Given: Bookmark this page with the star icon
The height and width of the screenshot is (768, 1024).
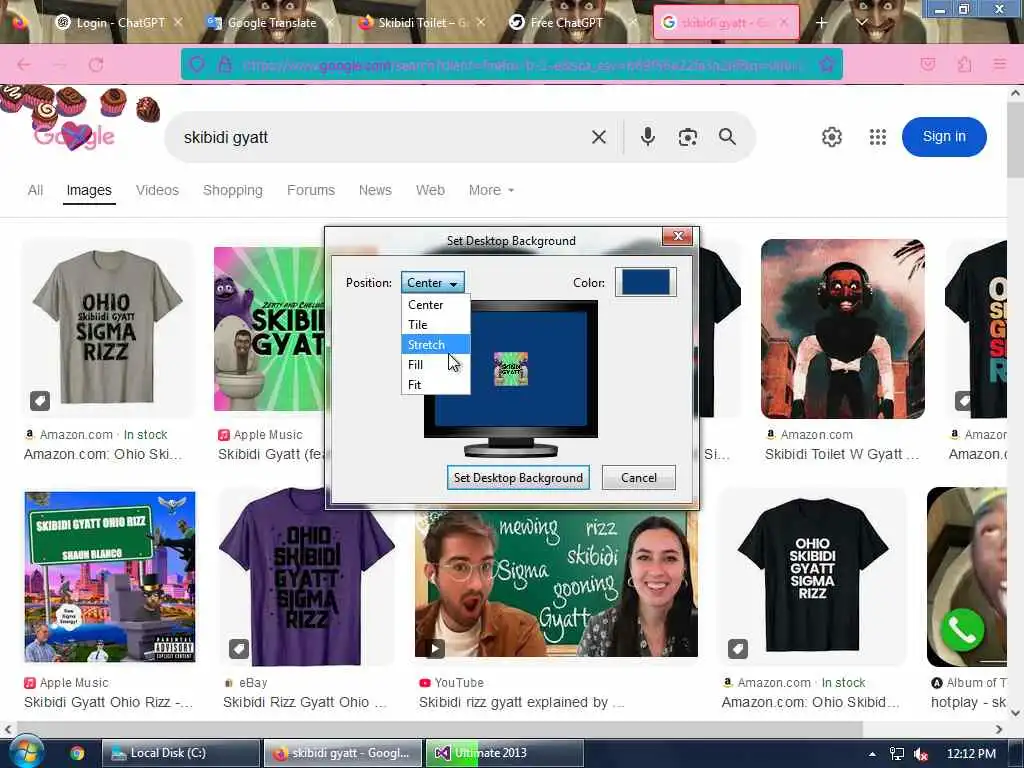Looking at the screenshot, I should coord(826,65).
